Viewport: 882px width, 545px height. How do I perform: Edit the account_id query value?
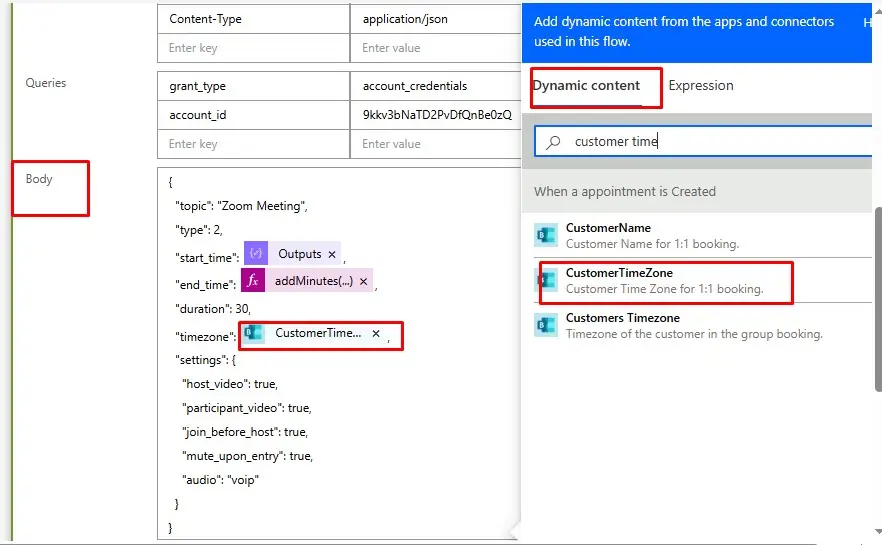coord(435,115)
